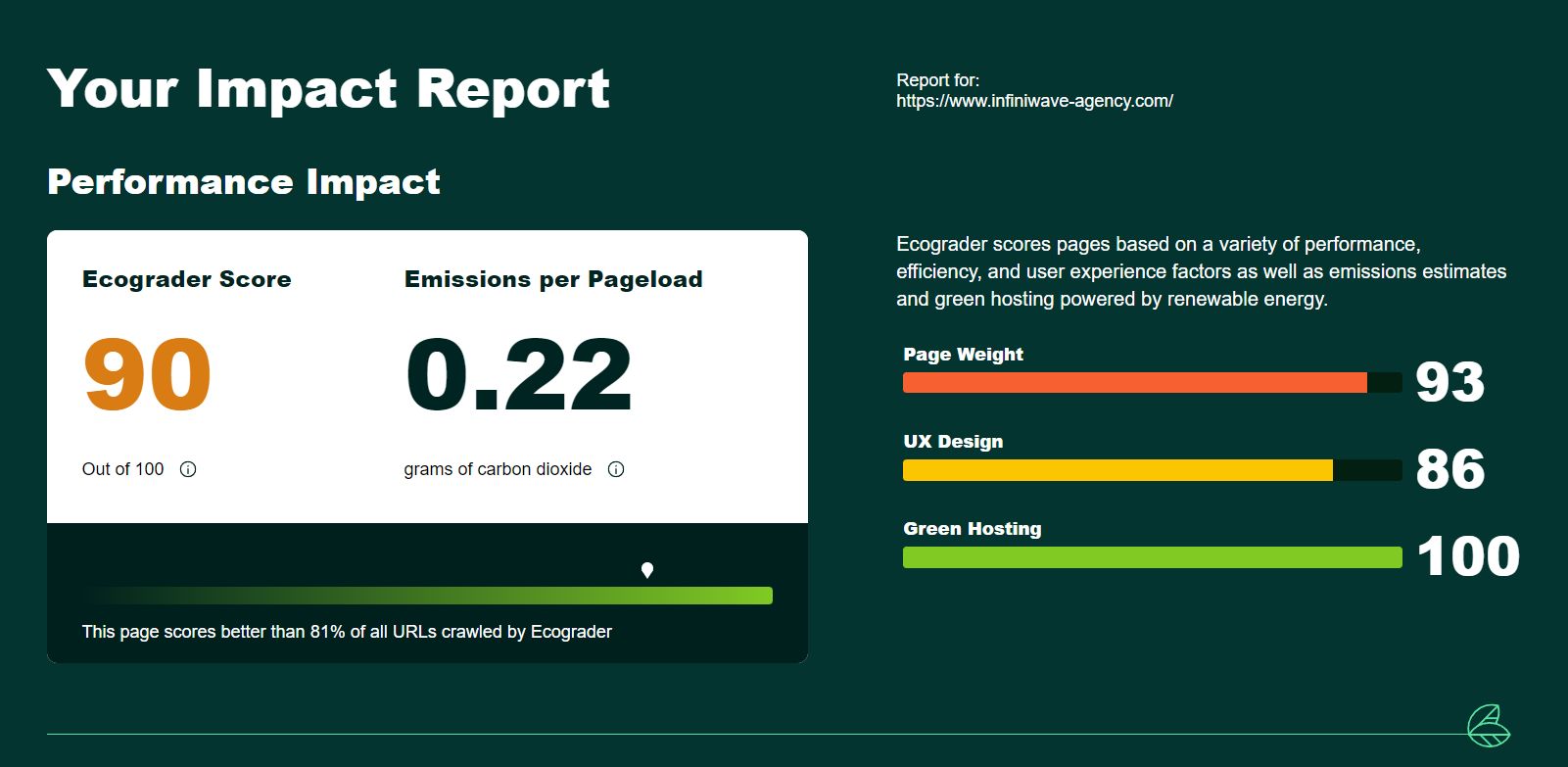Click the "Emissions per Pageload" label
1568x767 pixels.
tap(553, 279)
